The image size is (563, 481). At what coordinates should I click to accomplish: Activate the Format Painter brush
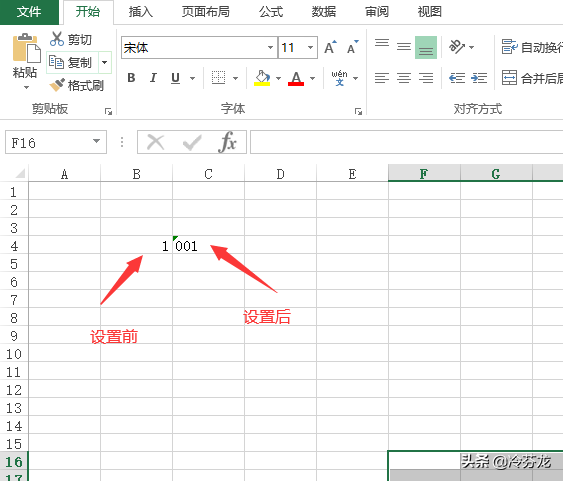coord(57,85)
